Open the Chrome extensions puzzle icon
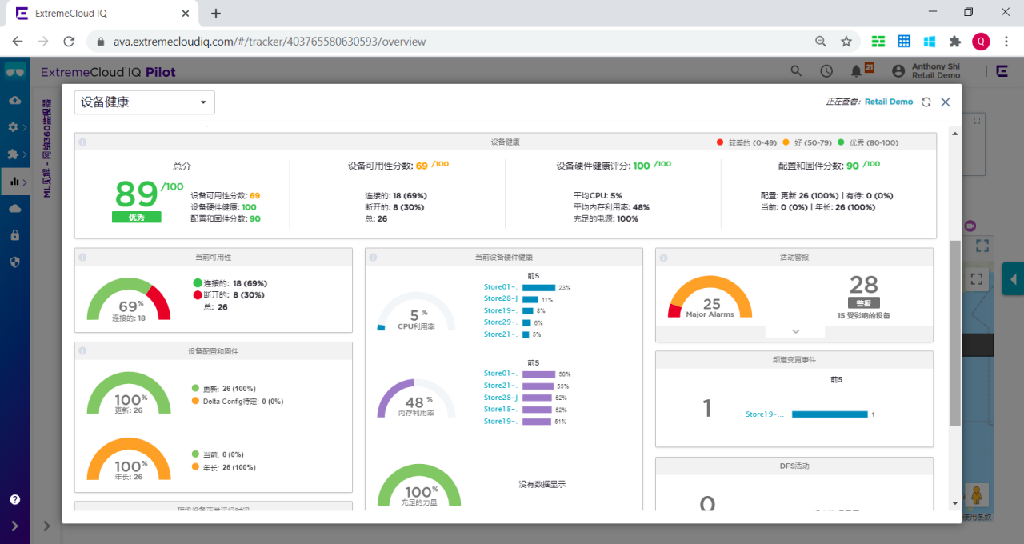Screen dimensions: 1024x544 point(955,41)
